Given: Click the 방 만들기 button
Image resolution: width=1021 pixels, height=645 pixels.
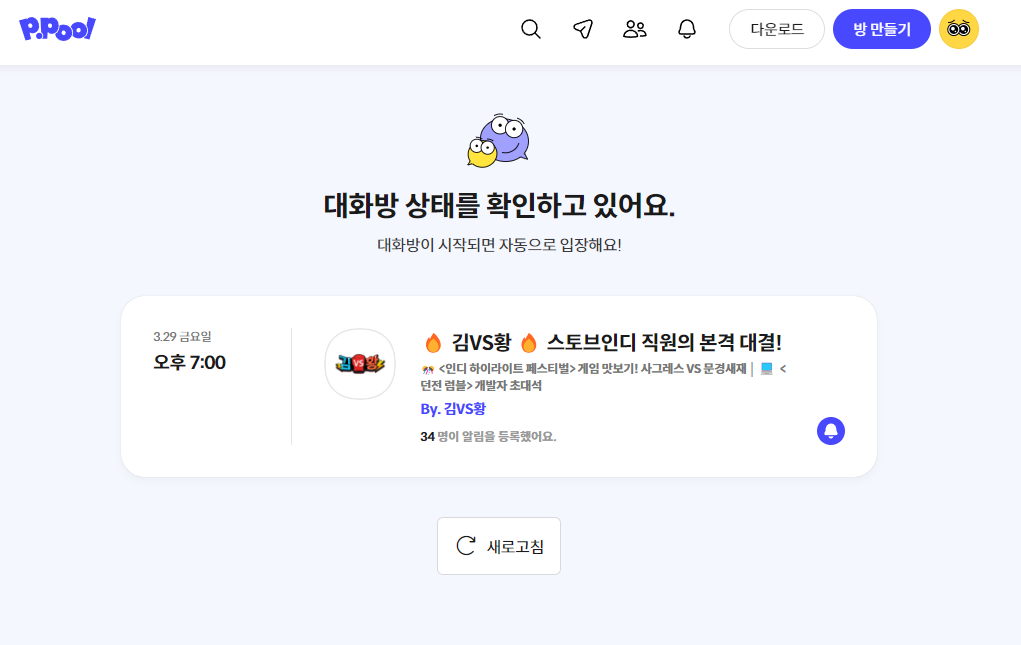Looking at the screenshot, I should [x=882, y=29].
